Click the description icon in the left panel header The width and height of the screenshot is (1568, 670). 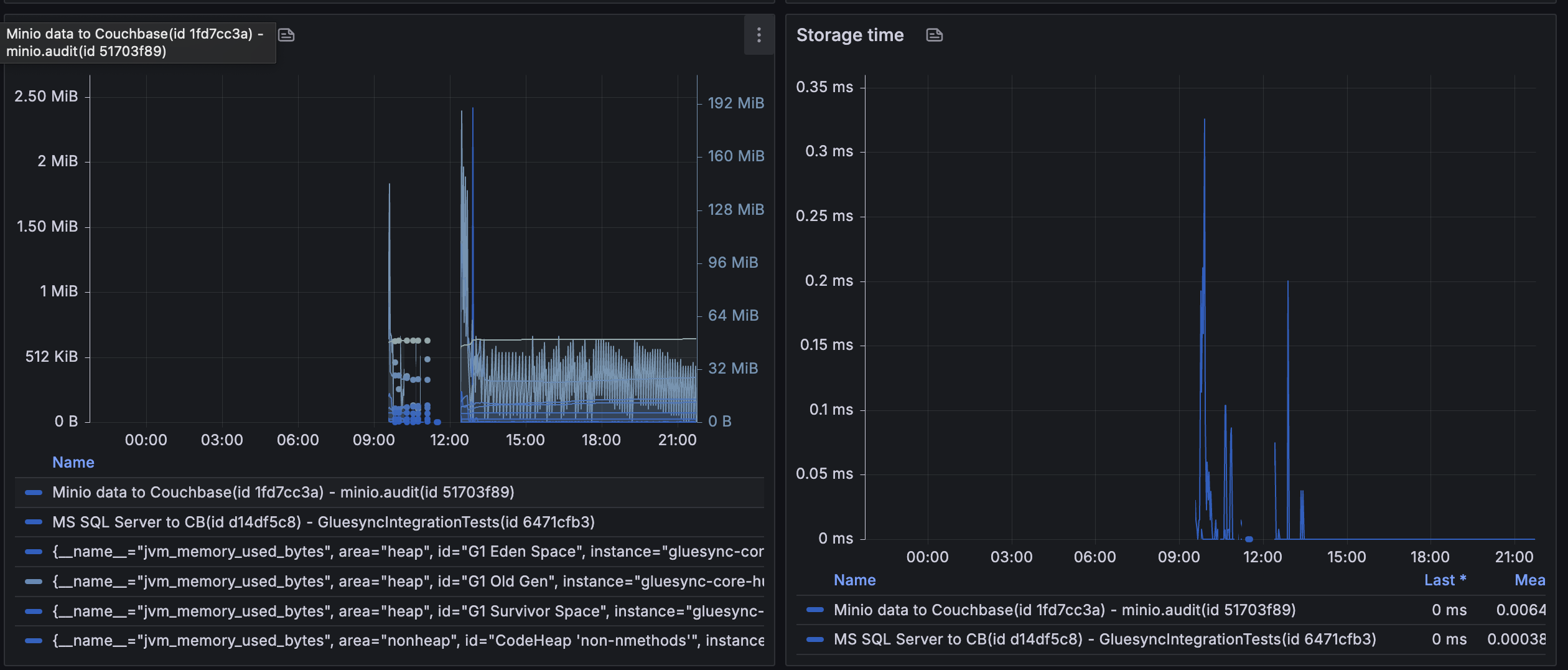point(286,35)
